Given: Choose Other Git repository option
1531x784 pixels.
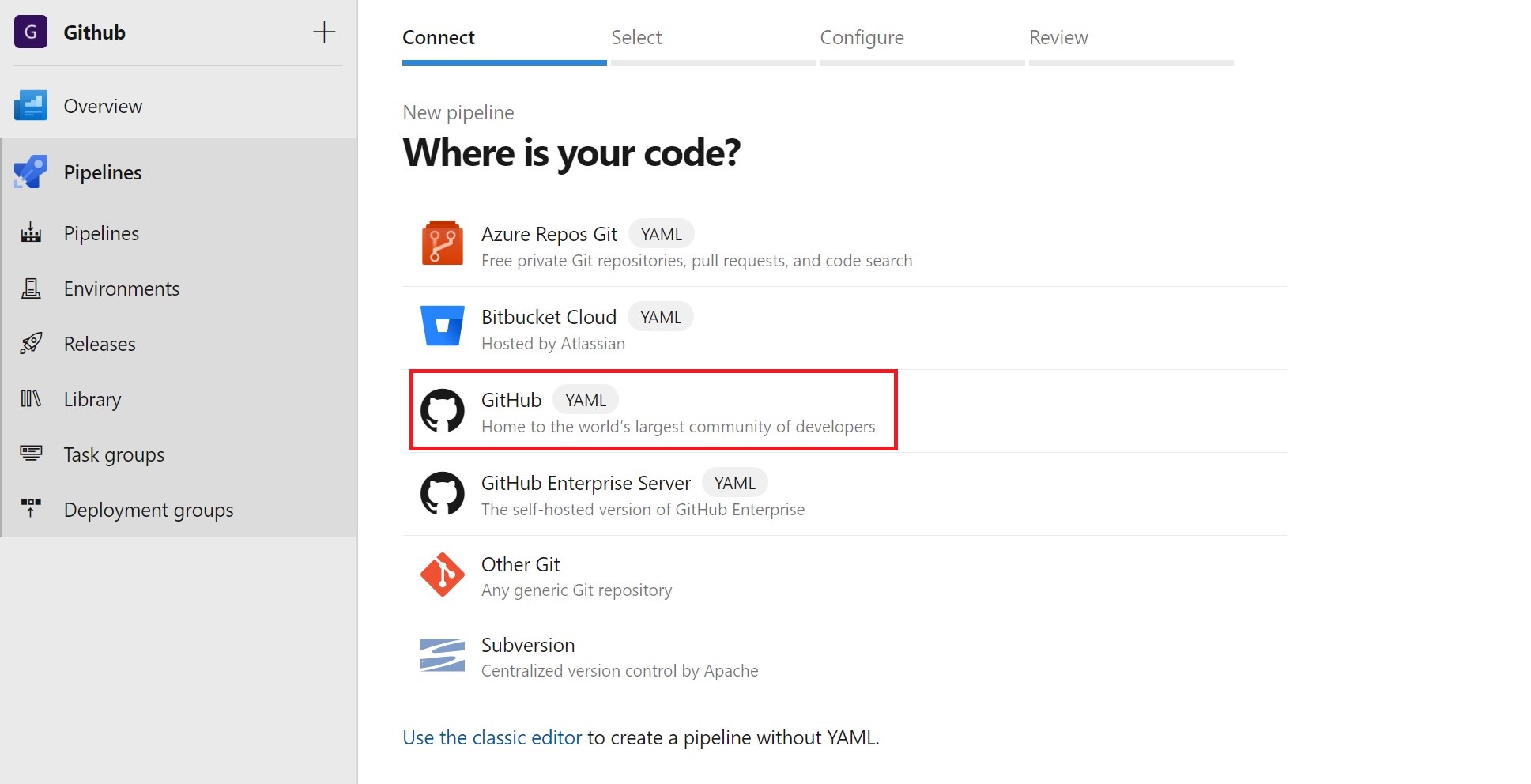Looking at the screenshot, I should point(844,576).
